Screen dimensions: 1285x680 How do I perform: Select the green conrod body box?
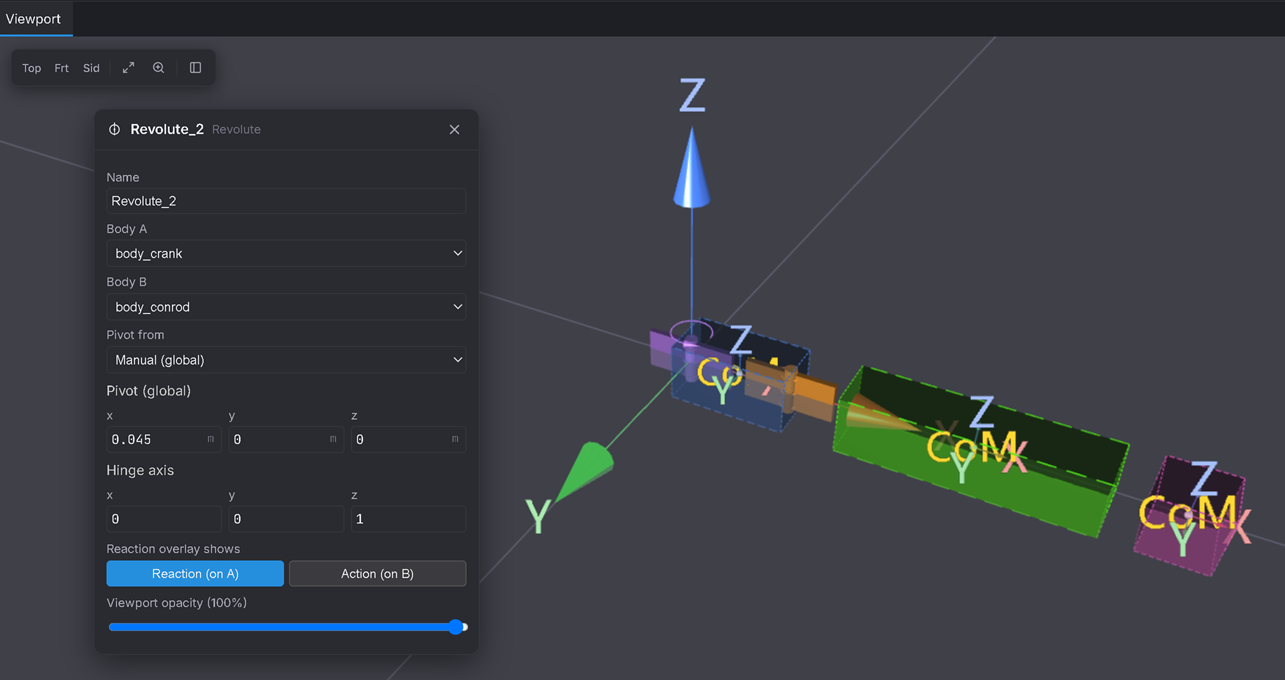(980, 452)
